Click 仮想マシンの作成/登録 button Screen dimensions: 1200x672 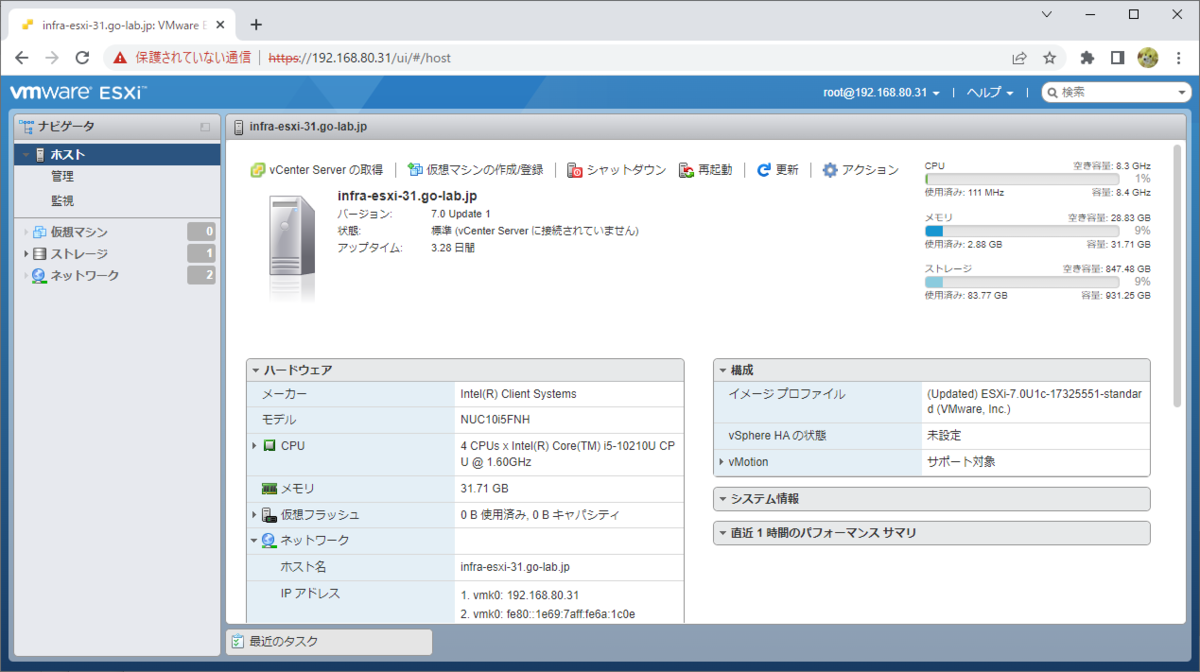(476, 170)
